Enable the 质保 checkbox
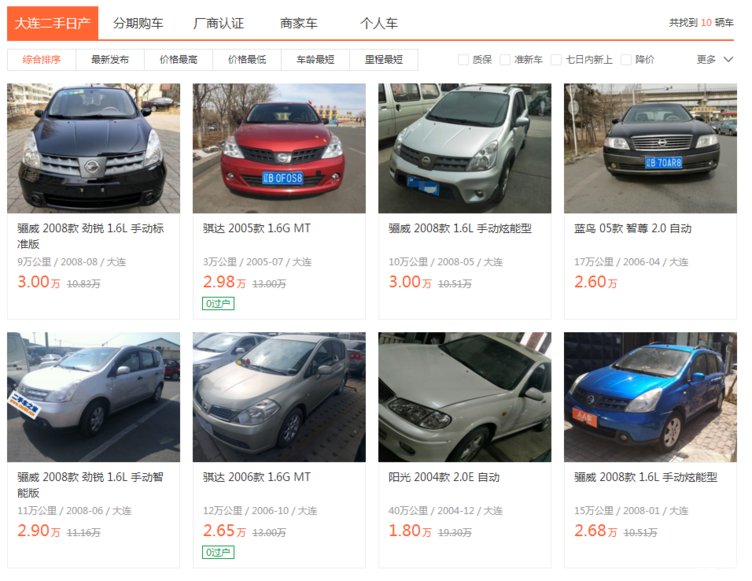The width and height of the screenshot is (752, 581). click(x=463, y=59)
